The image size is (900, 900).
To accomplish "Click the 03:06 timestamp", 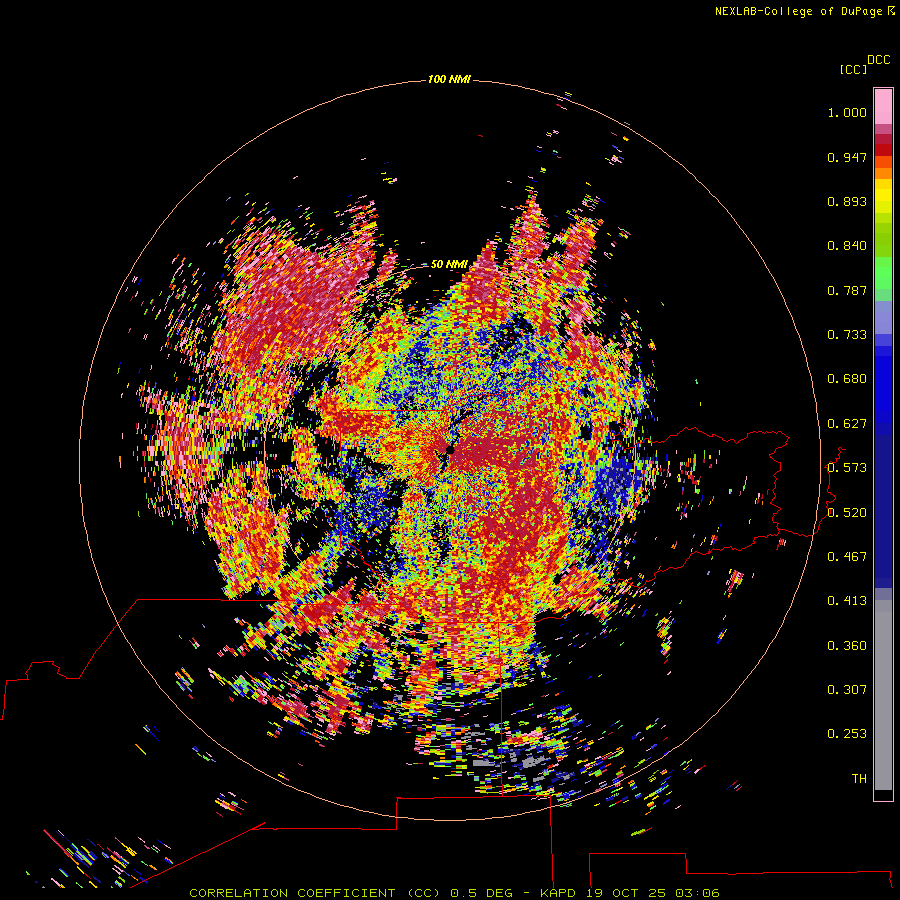I will coord(697,893).
